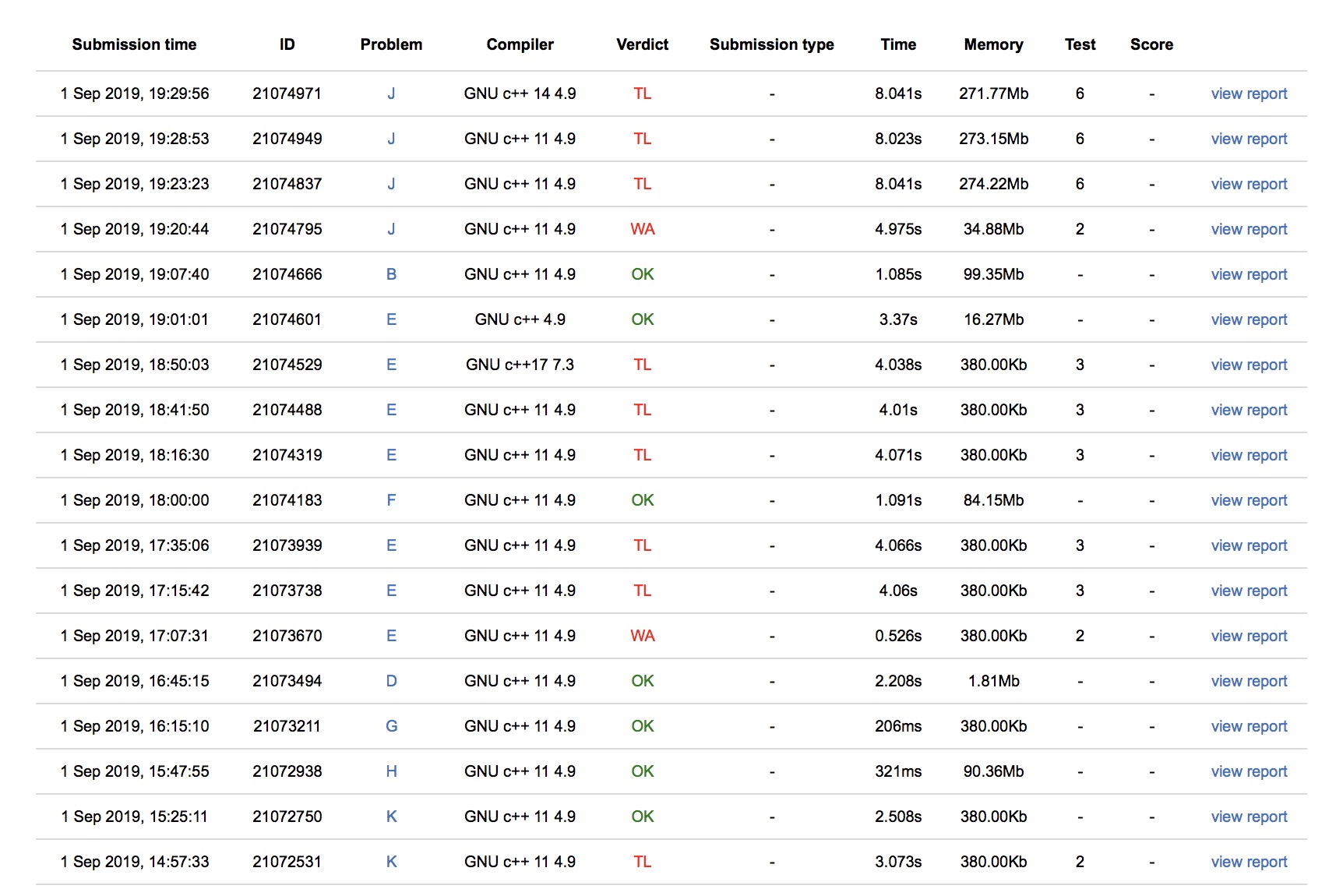The height and width of the screenshot is (896, 1343).
Task: Click view report for submission 21074795
Action: 1248,229
